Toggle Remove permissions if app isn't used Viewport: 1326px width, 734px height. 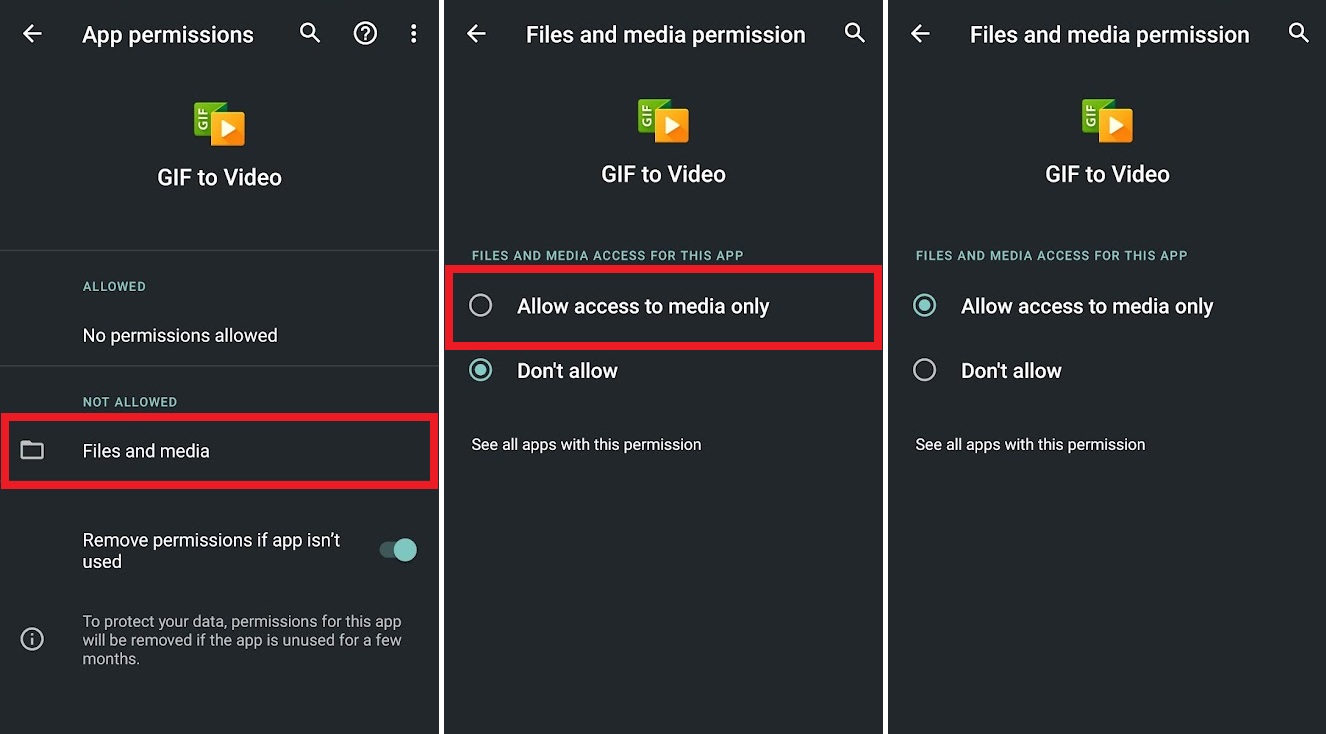(x=398, y=550)
